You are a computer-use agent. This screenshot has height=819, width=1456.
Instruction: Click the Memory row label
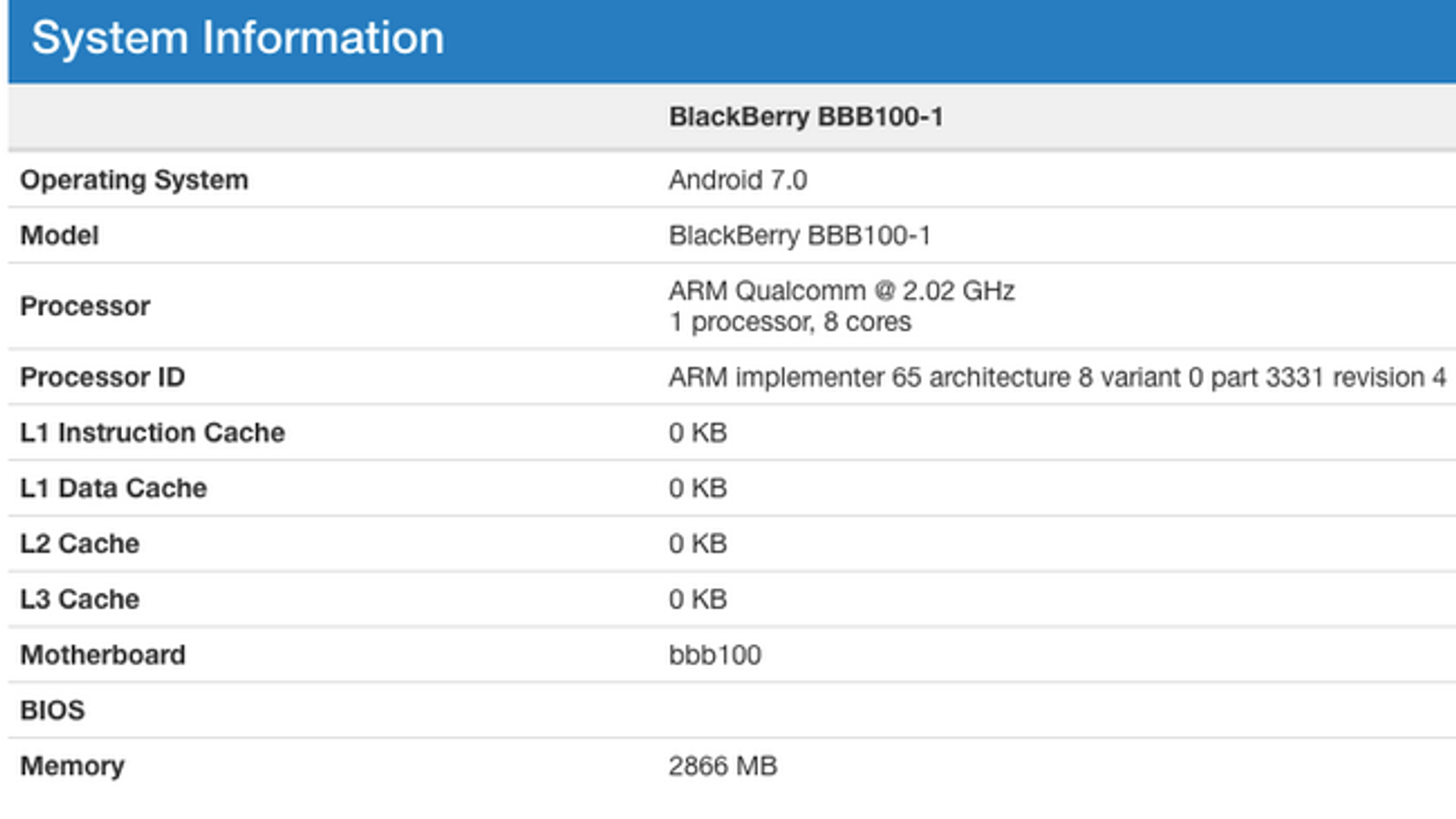click(x=72, y=766)
